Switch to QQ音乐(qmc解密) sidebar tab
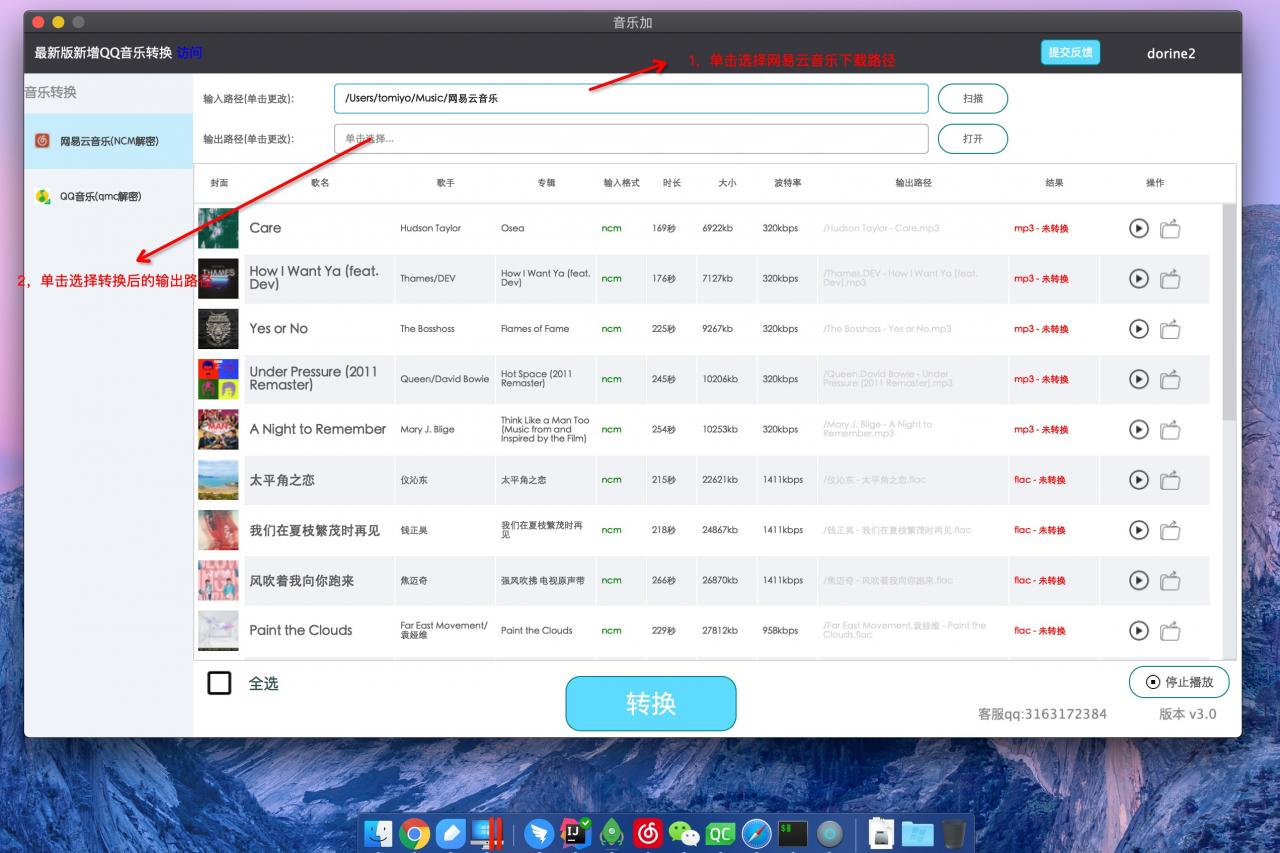1280x853 pixels. pos(108,197)
